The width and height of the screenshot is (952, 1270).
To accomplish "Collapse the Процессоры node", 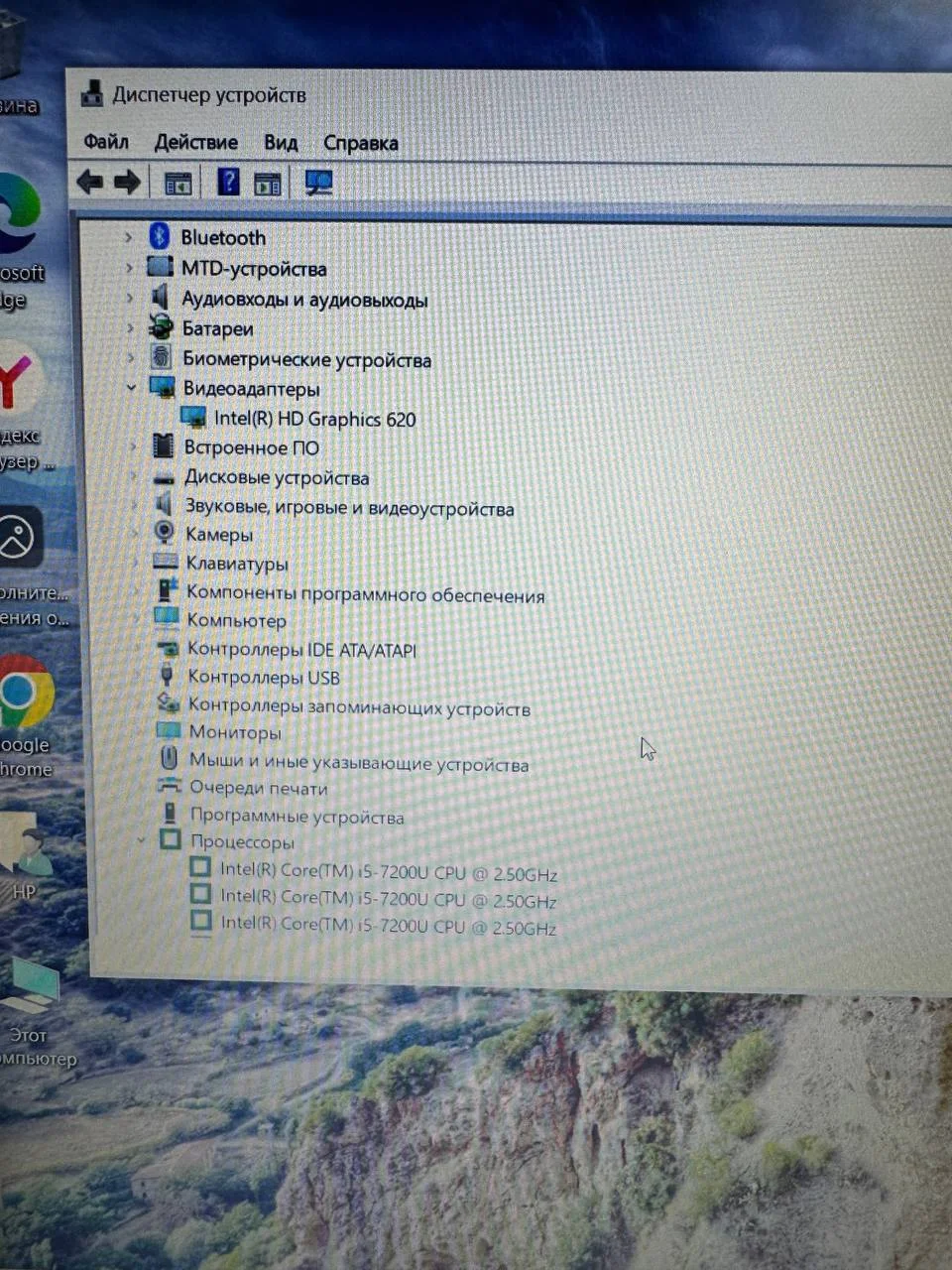I will (141, 840).
